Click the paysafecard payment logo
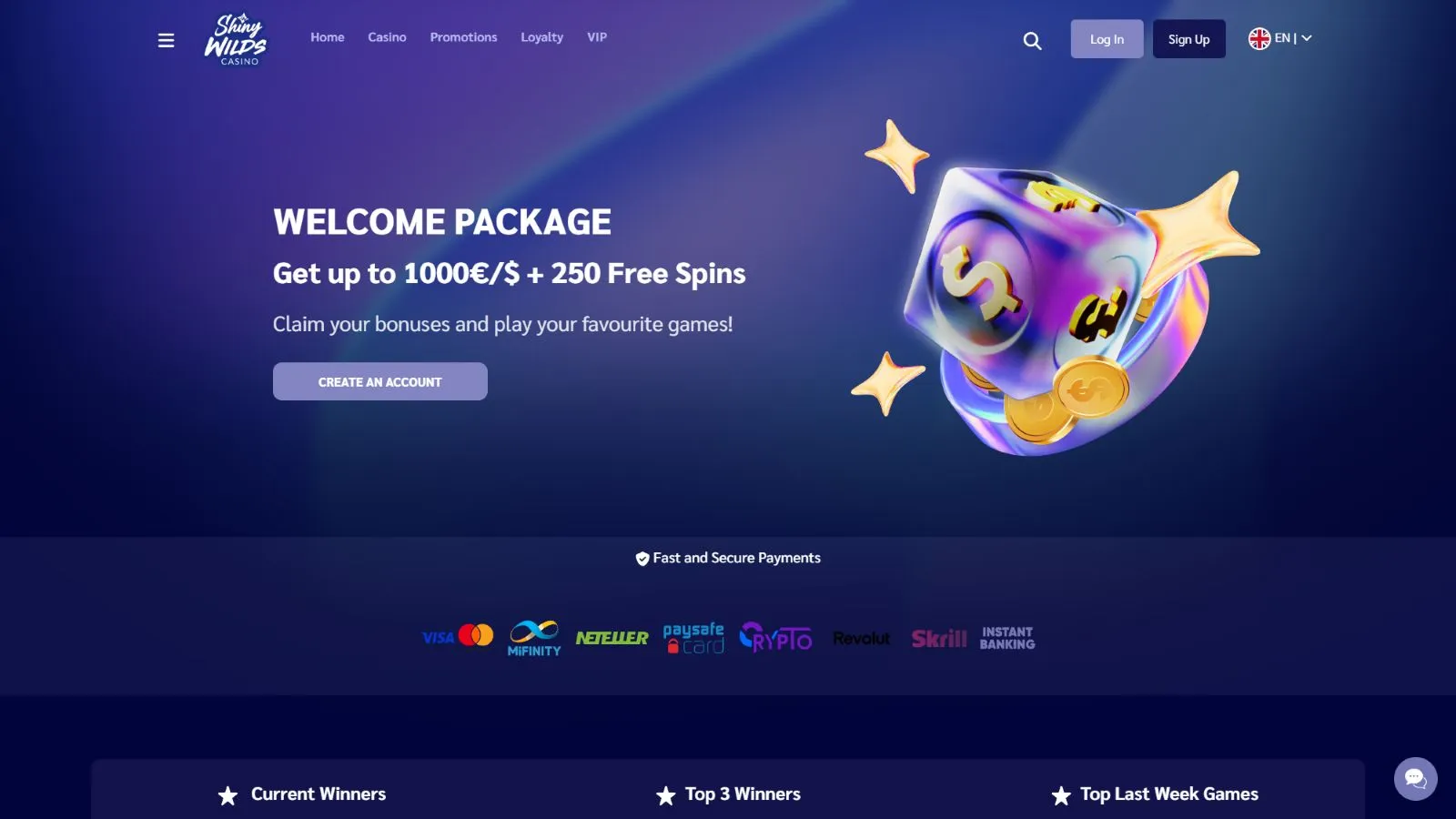 click(x=693, y=638)
